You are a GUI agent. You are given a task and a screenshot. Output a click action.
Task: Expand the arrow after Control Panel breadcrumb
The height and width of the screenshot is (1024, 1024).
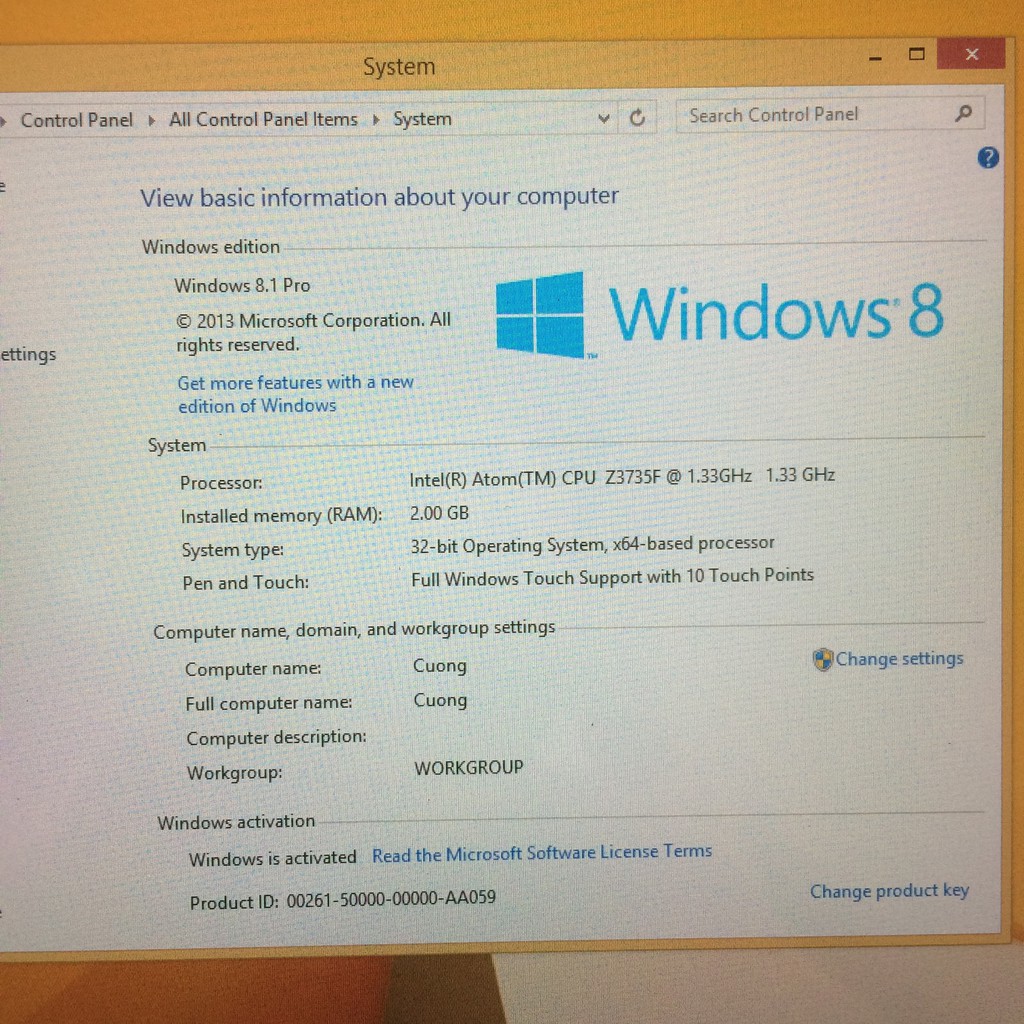(x=152, y=120)
